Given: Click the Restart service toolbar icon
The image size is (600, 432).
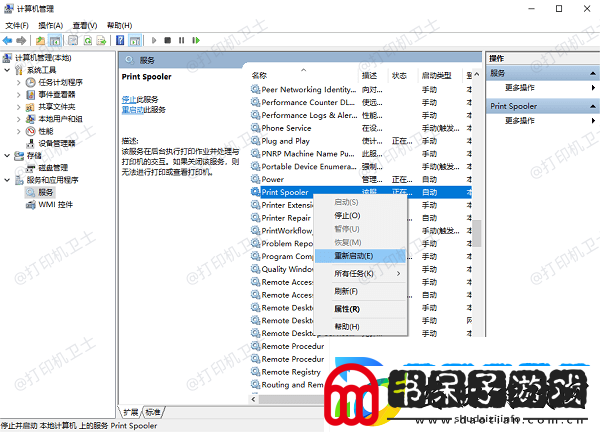Looking at the screenshot, I should [x=196, y=40].
